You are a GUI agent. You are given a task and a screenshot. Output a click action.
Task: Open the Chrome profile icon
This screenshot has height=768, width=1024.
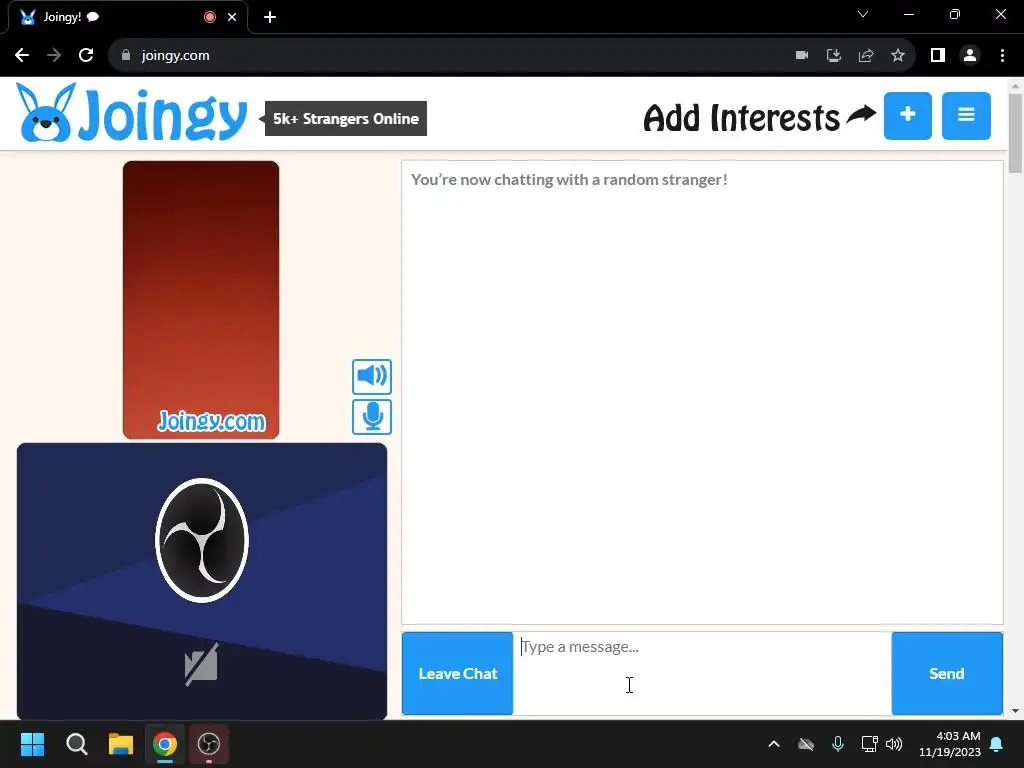click(970, 56)
